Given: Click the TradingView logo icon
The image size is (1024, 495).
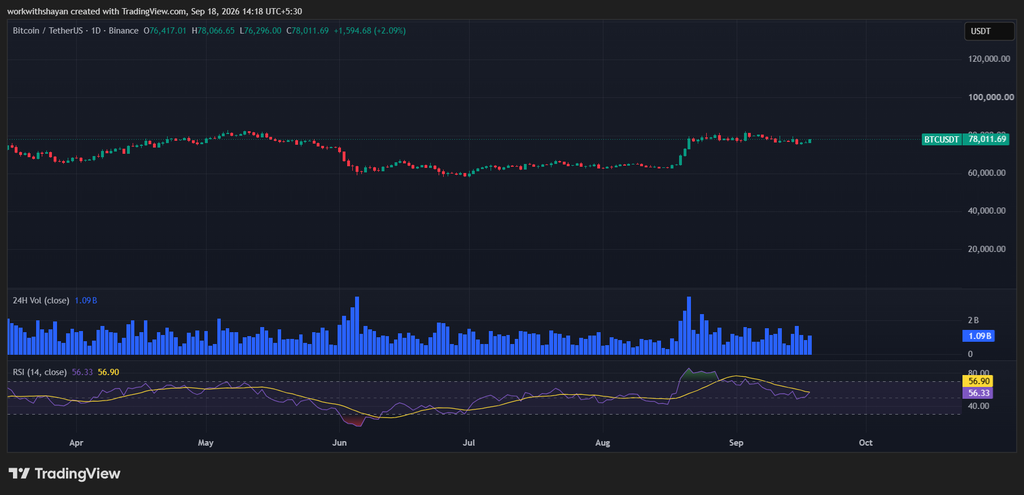Looking at the screenshot, I should [x=19, y=473].
